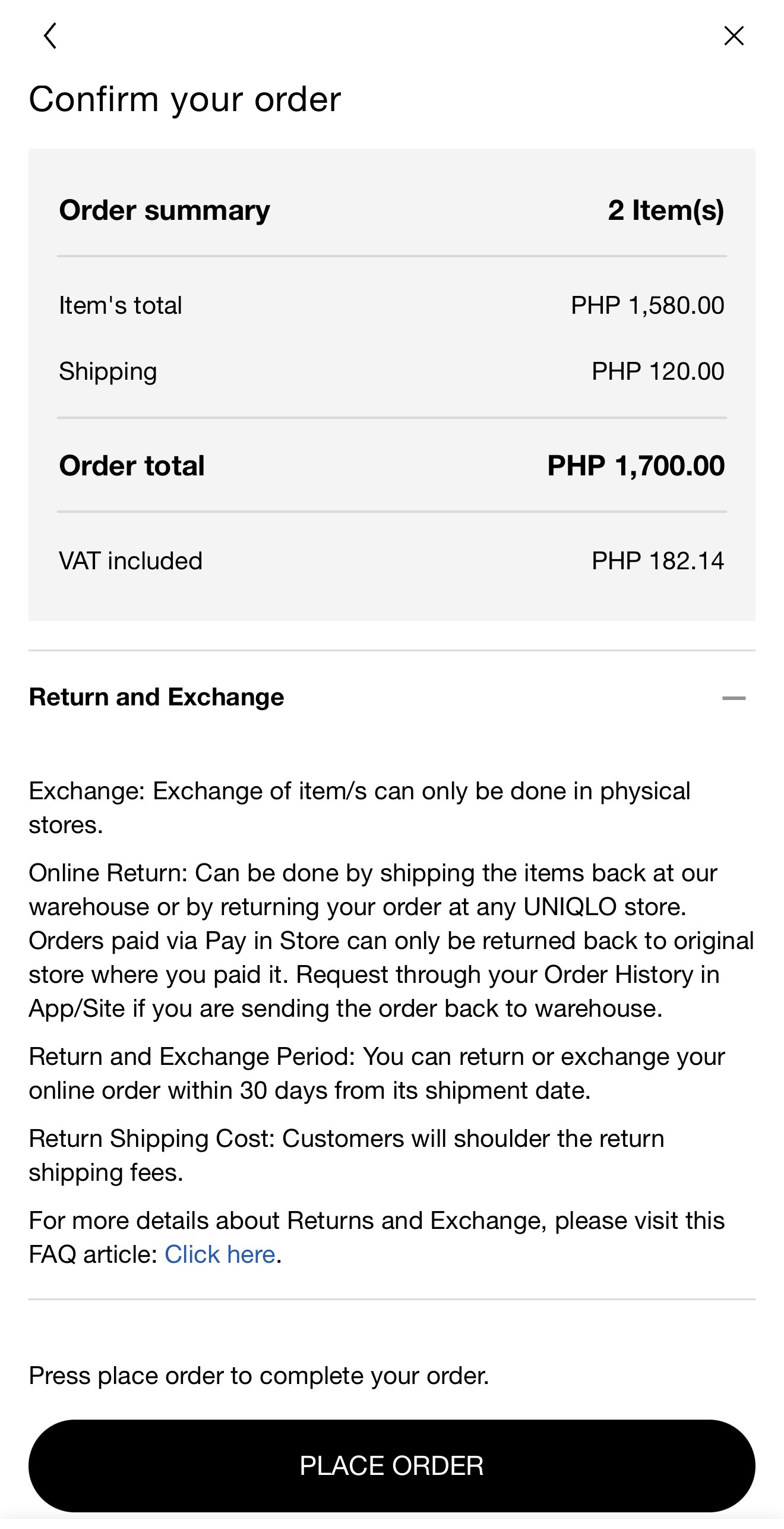Tap the Order total PHP 1,700.00 value
The image size is (784, 1529).
[x=636, y=465]
